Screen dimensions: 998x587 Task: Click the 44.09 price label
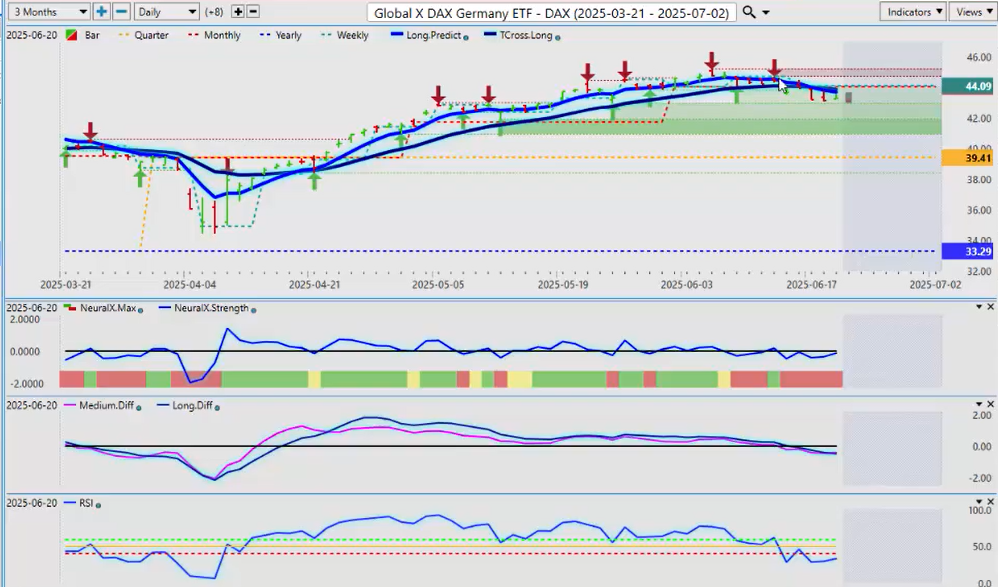point(967,86)
